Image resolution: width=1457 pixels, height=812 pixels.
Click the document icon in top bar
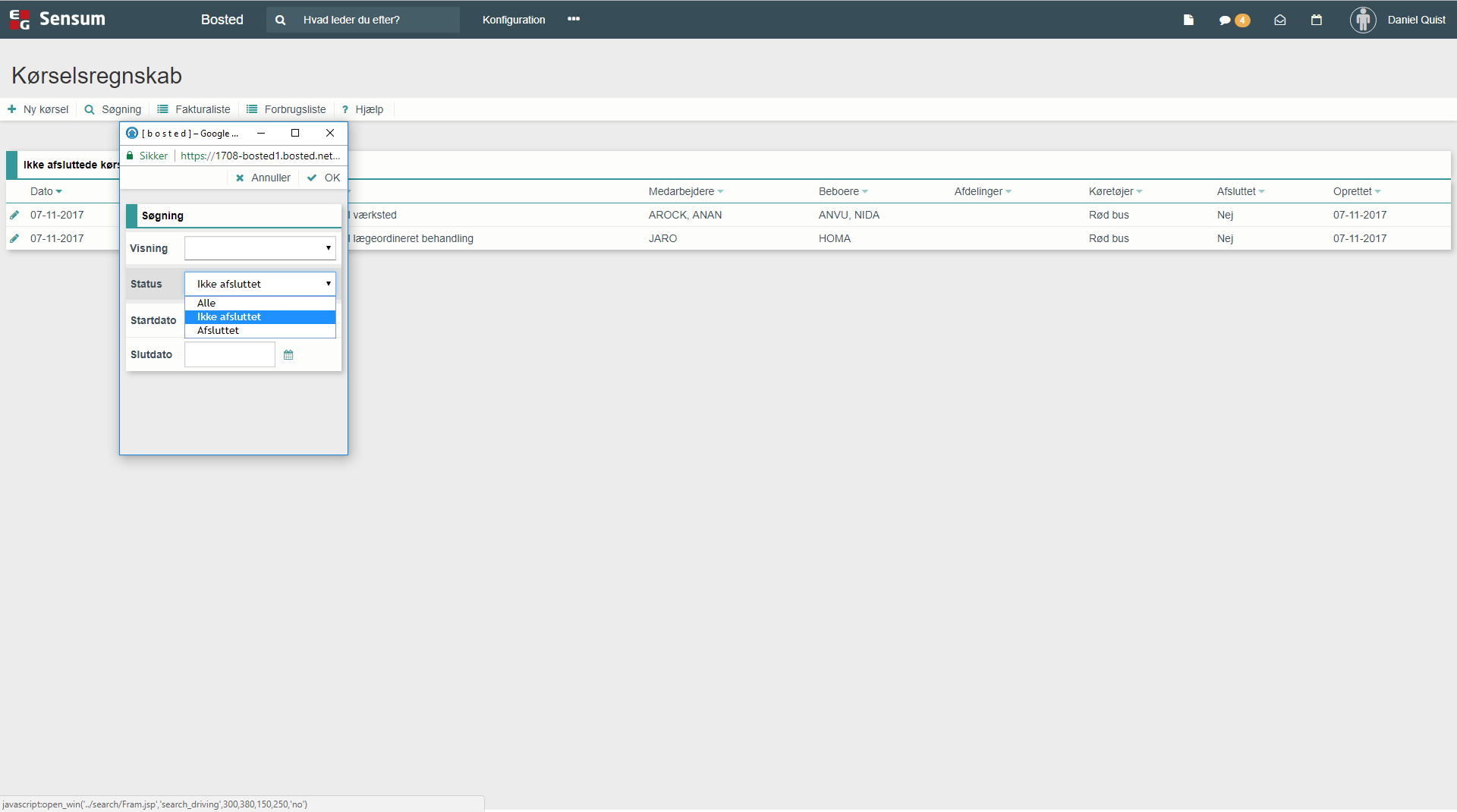click(x=1188, y=20)
